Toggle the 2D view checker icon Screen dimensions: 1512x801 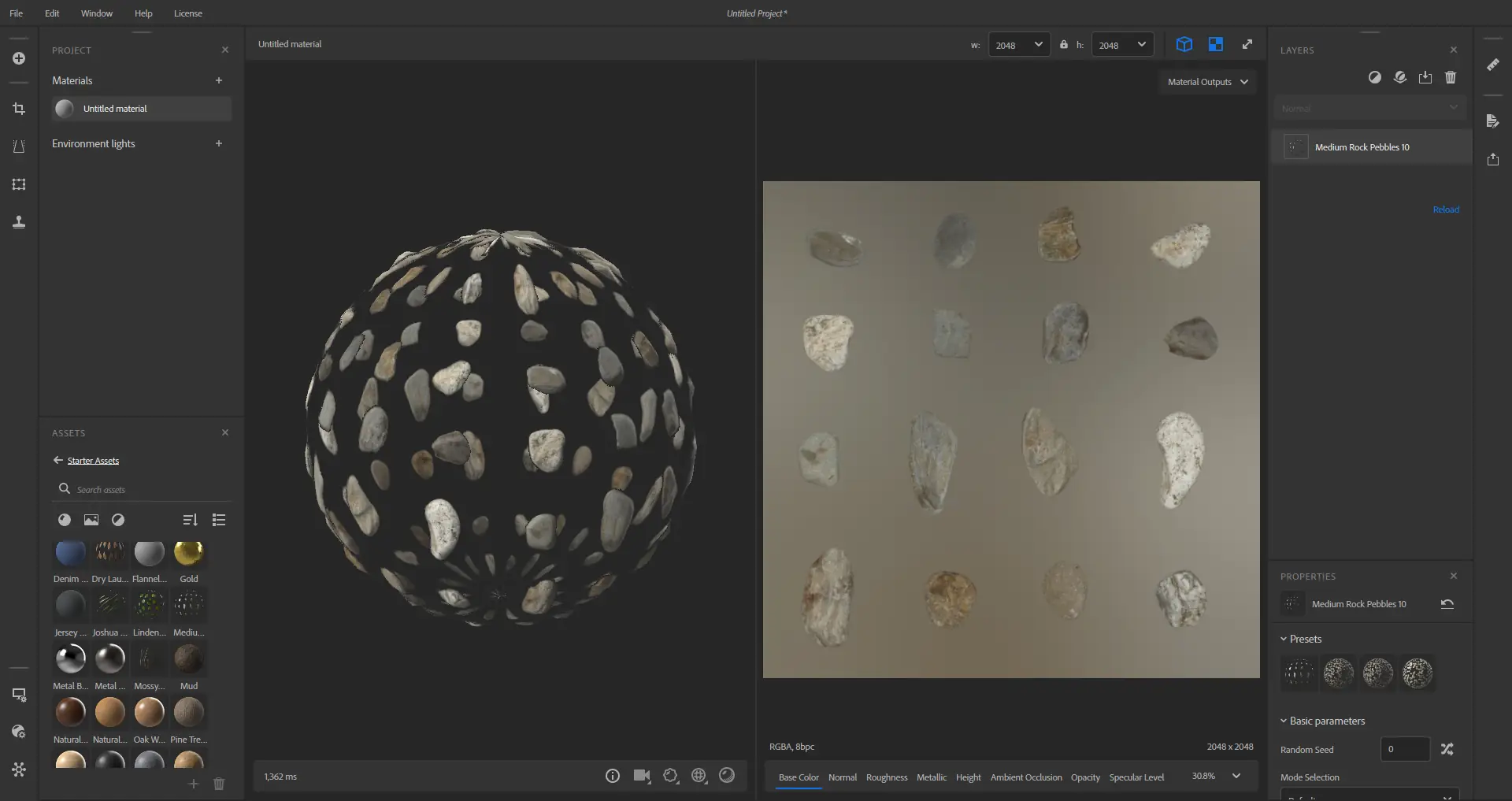pos(1216,44)
